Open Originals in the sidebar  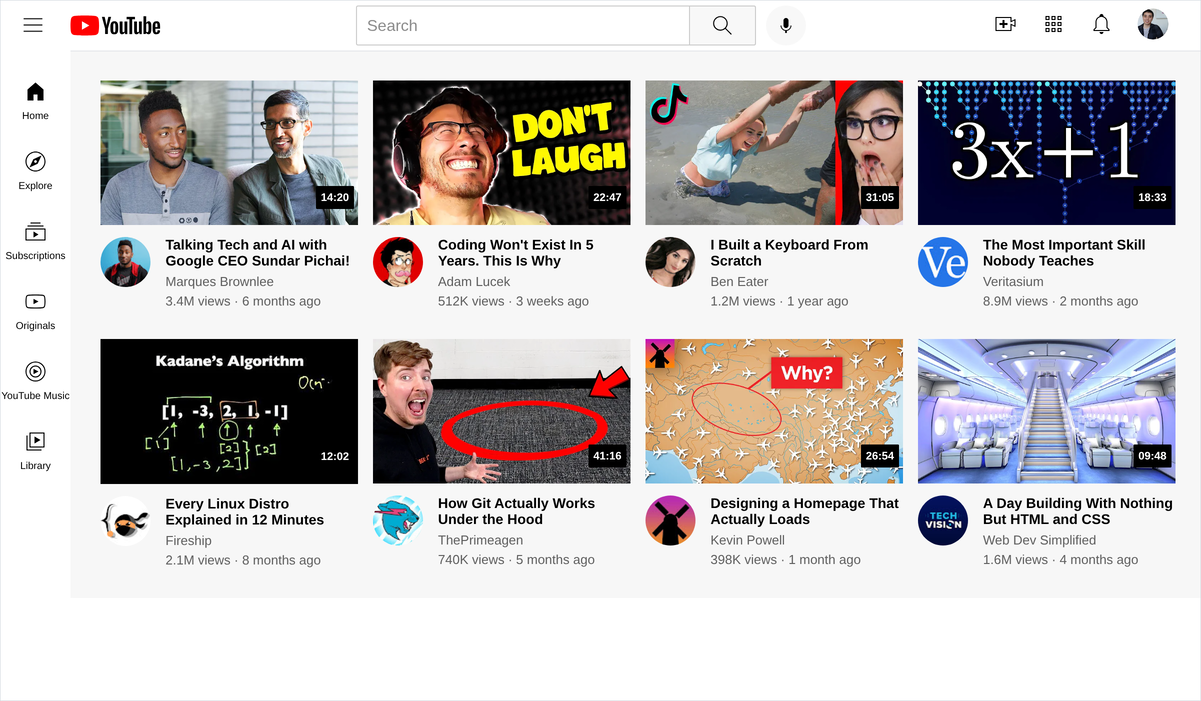[35, 311]
